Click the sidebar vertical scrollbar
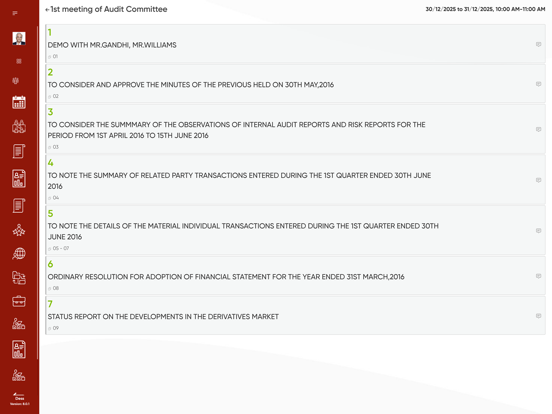 tap(37, 193)
